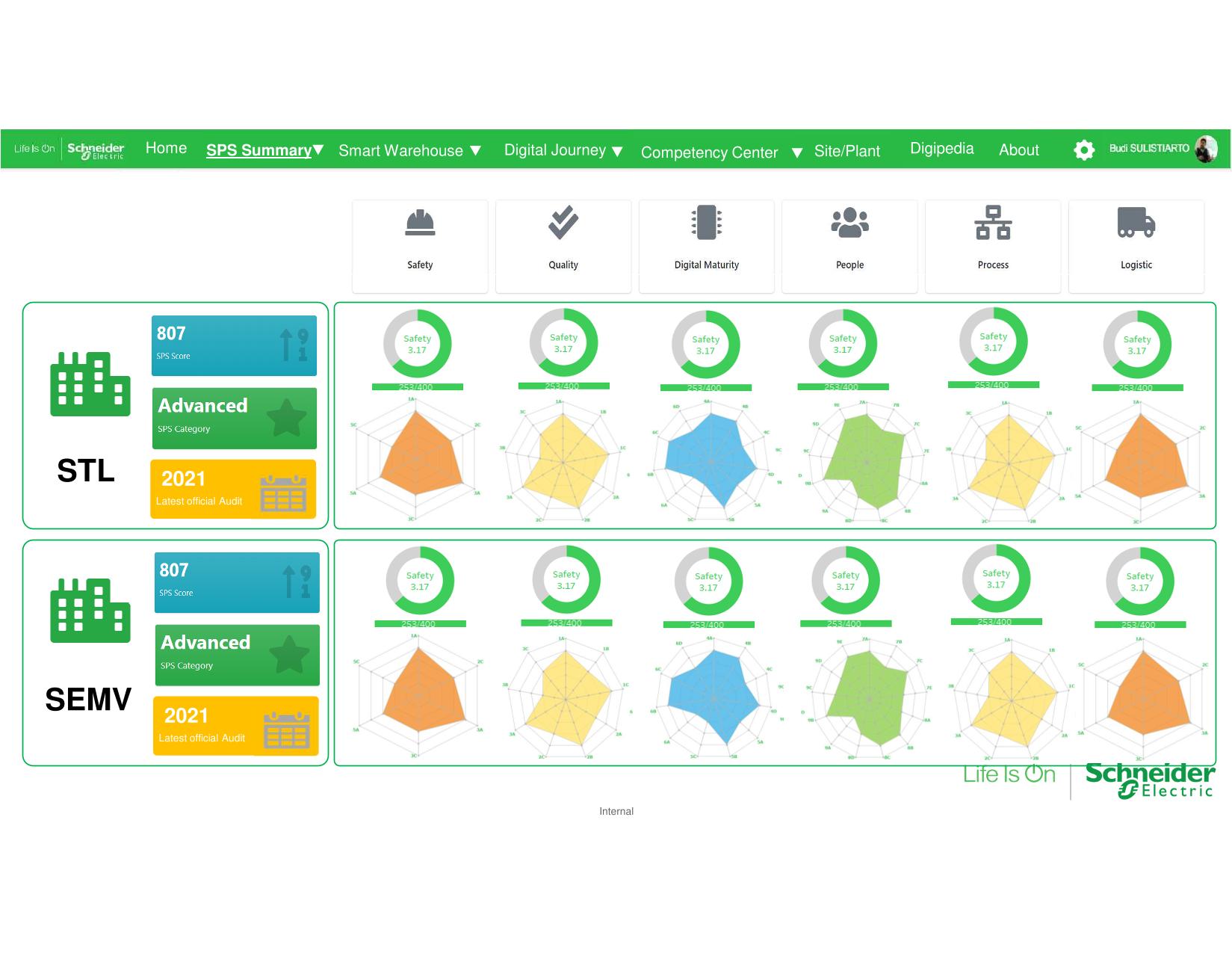The height and width of the screenshot is (953, 1232).
Task: Click the Safety hard hat icon
Action: (420, 223)
